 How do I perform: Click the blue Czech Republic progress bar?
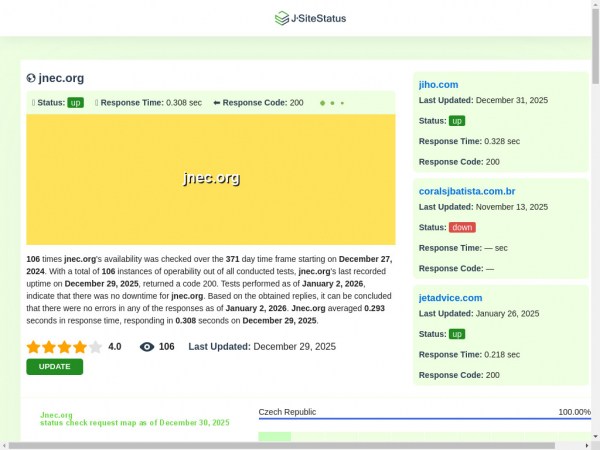point(425,419)
